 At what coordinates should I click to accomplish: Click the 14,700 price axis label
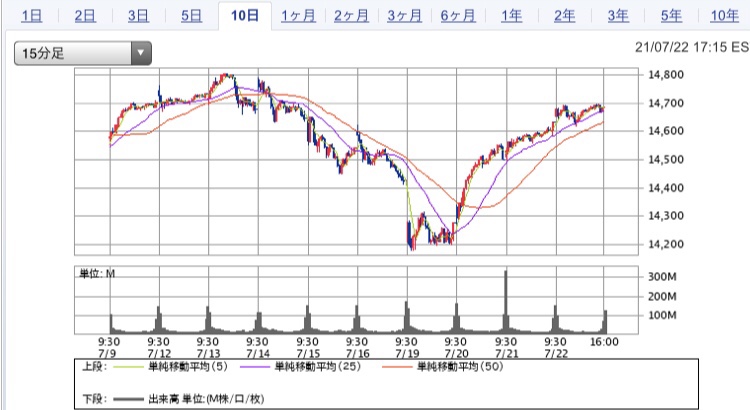coord(666,103)
